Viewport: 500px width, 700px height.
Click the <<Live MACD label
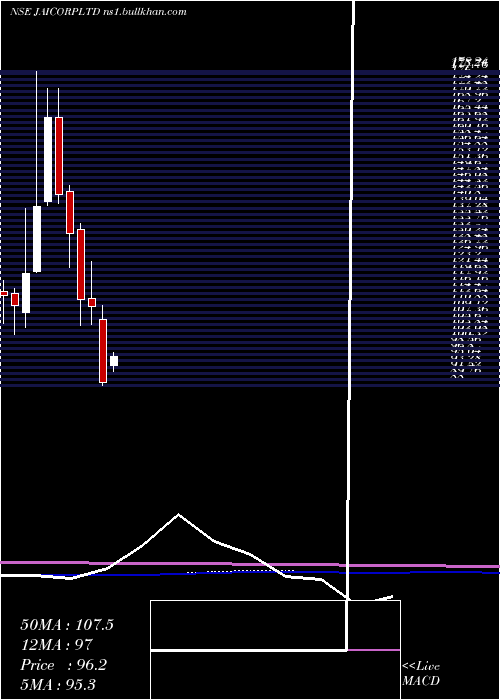421,674
